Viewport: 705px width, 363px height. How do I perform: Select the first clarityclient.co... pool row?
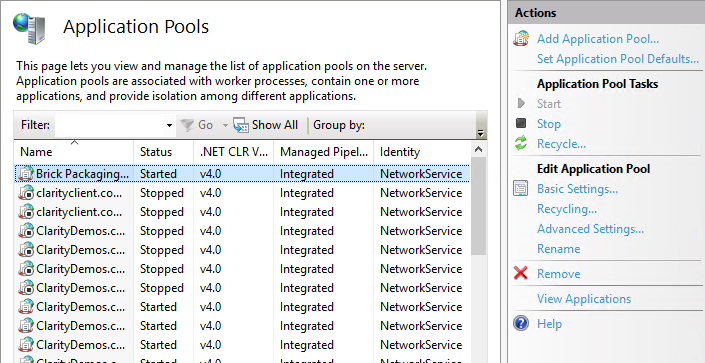click(x=242, y=193)
